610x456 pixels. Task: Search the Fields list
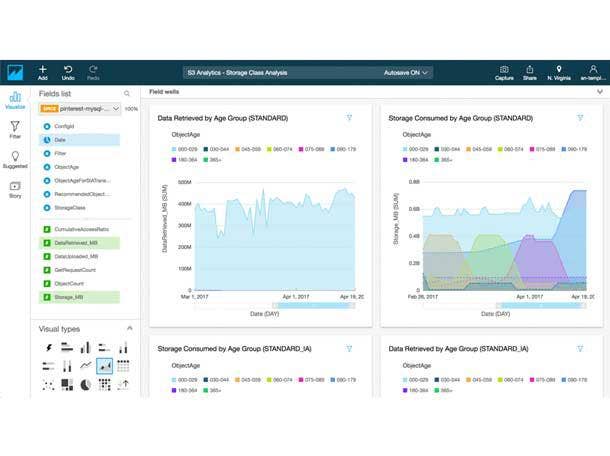pos(126,93)
